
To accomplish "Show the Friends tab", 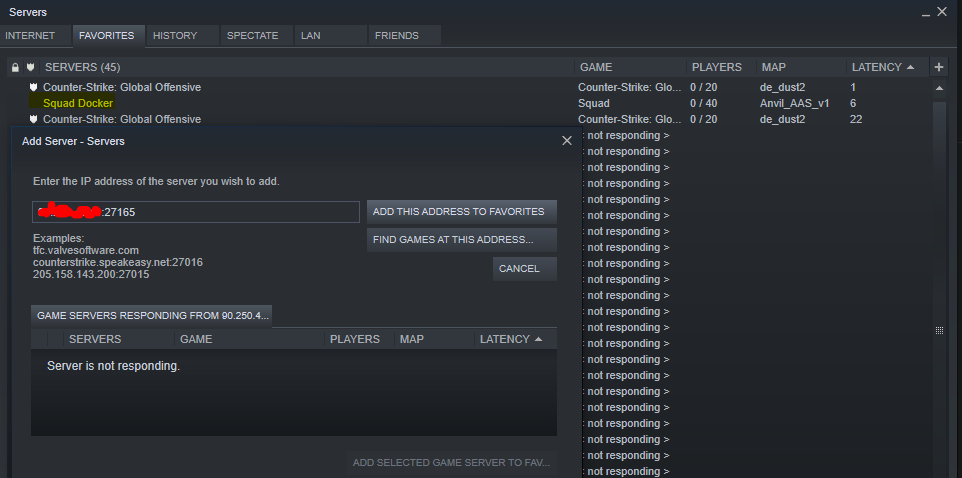I will pos(404,36).
